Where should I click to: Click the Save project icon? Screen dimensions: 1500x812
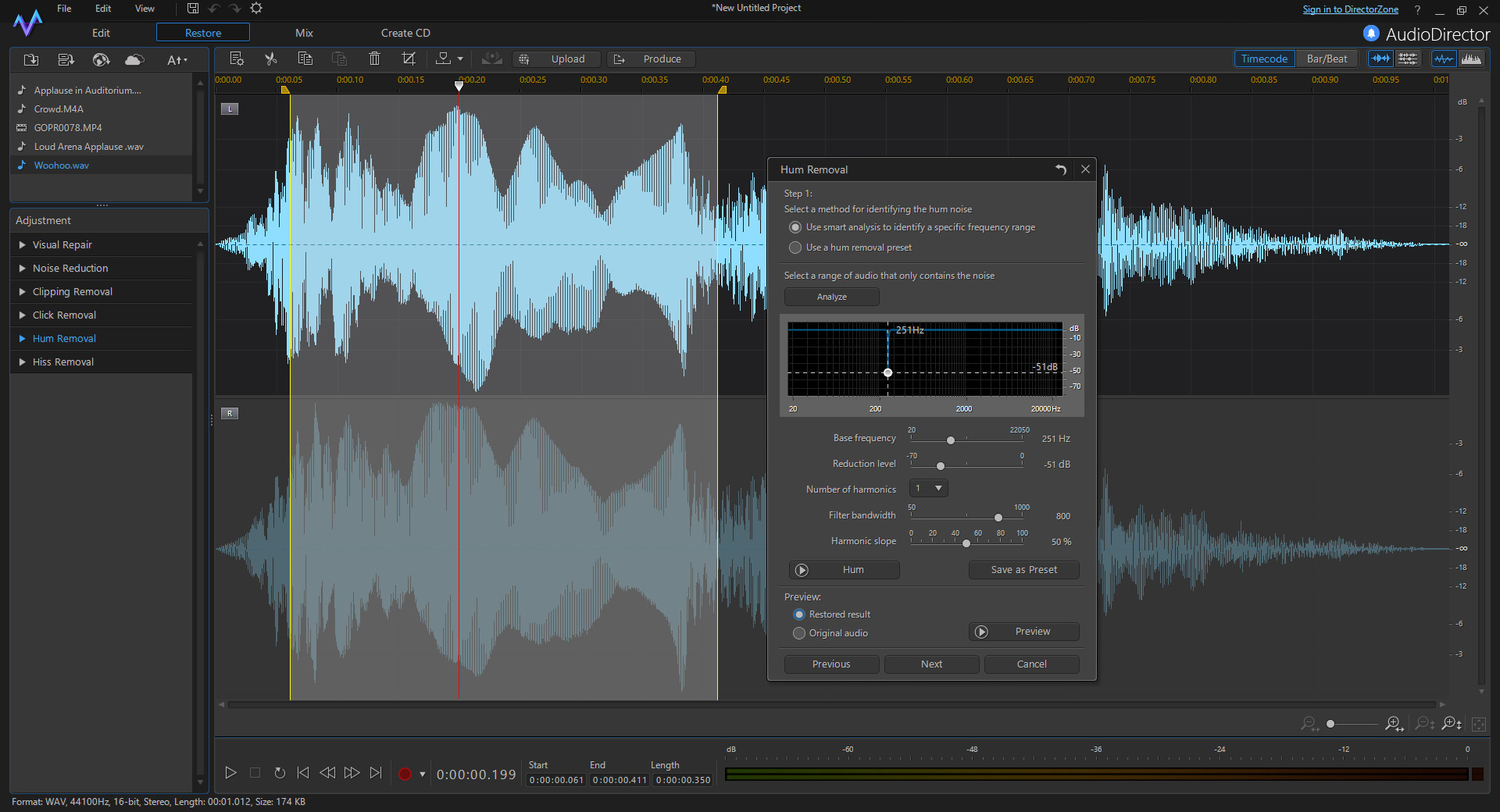(x=193, y=9)
